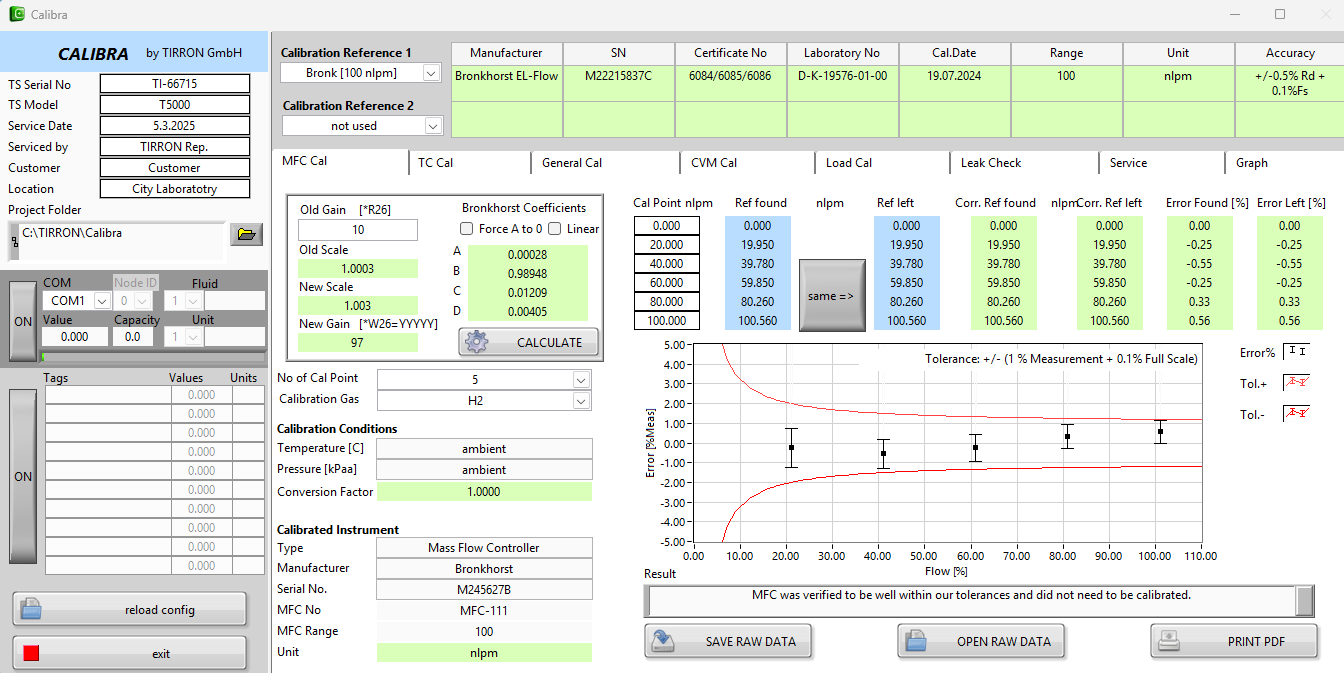
Task: Click the Error% legend marker icon
Action: (1296, 352)
